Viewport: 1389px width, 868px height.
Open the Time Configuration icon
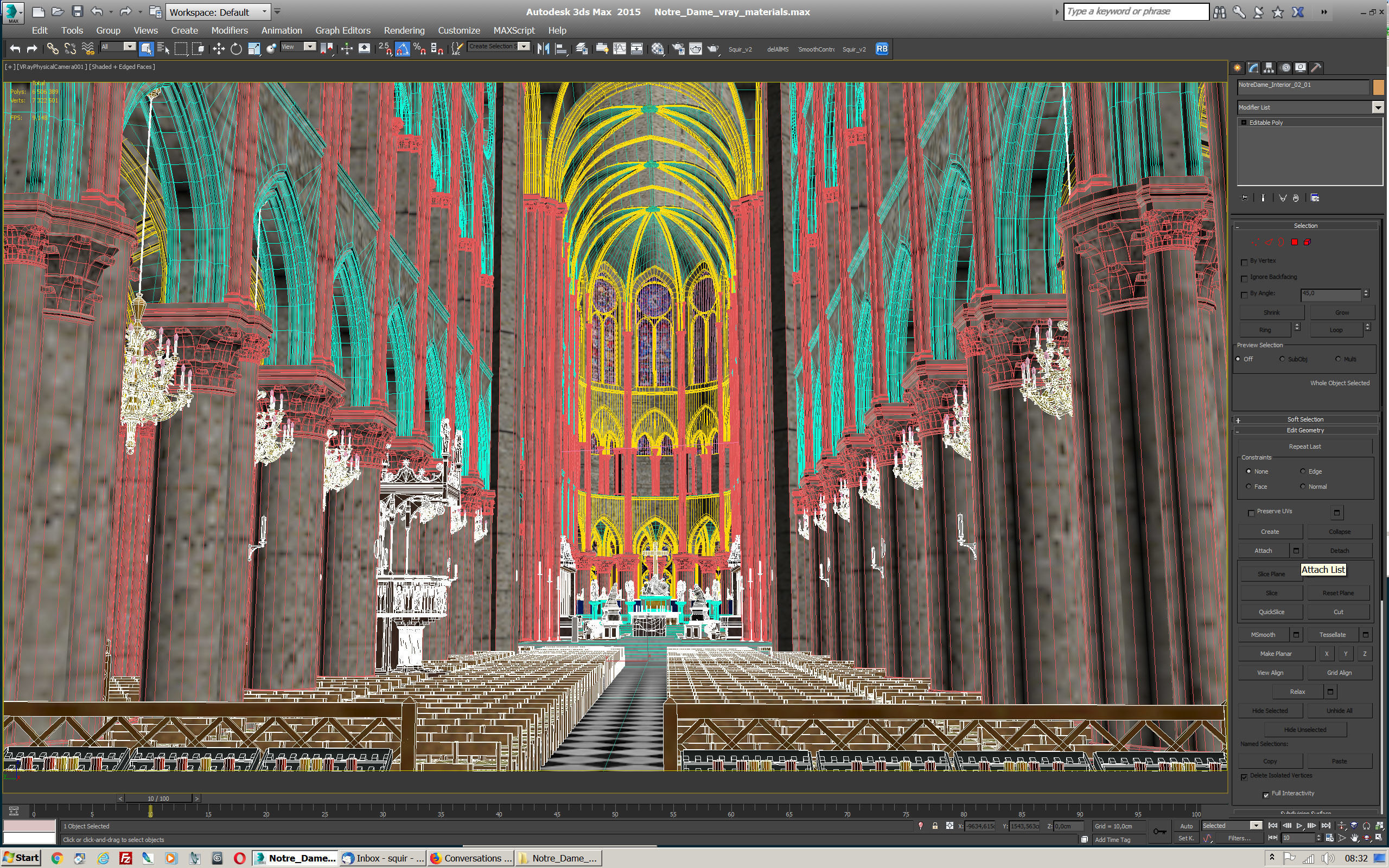pos(1330,838)
